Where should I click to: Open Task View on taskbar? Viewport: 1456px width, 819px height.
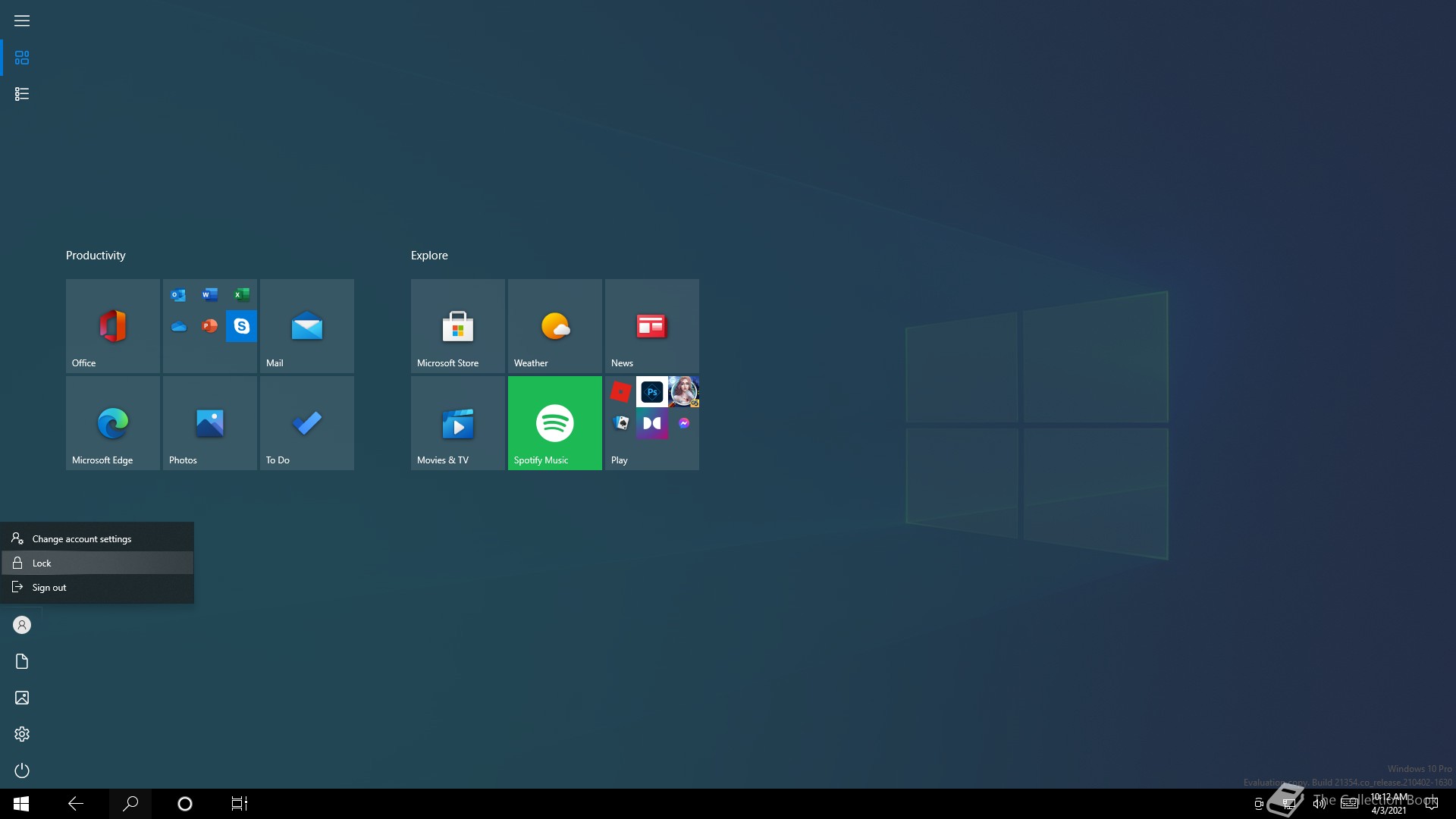pyautogui.click(x=240, y=804)
